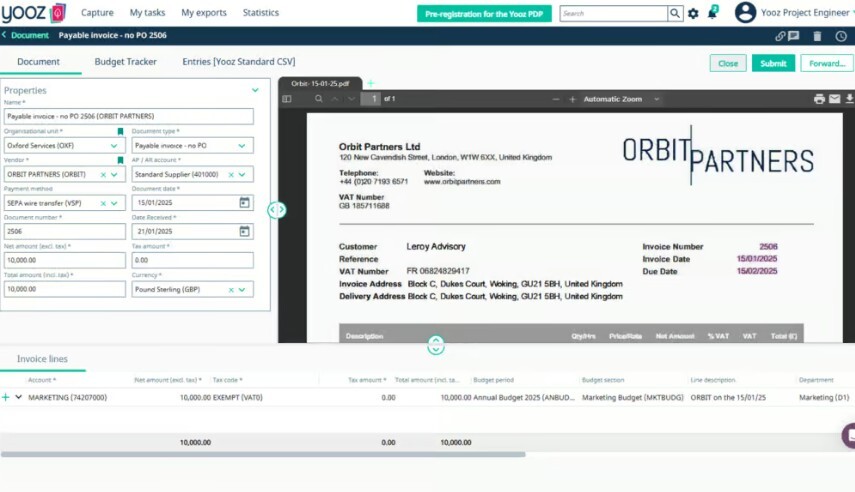Click Pre-registration for the Yooz PDP button

(x=484, y=14)
